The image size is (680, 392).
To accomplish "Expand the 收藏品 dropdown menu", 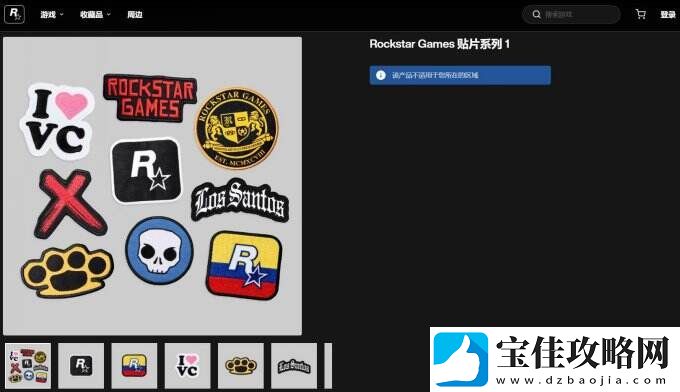I will click(x=95, y=14).
